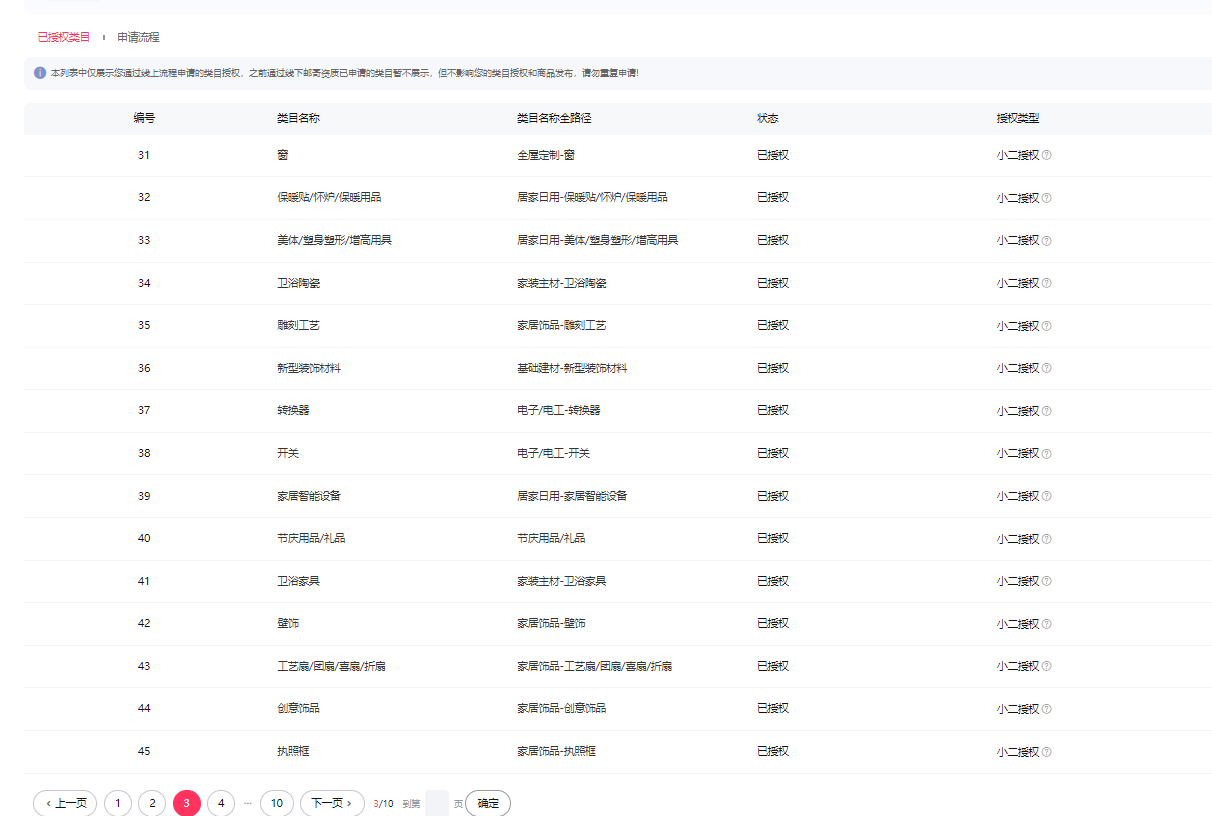Viewport: 1212px width, 816px height.
Task: Open help tooltip icon in row 40
Action: coord(1047,539)
